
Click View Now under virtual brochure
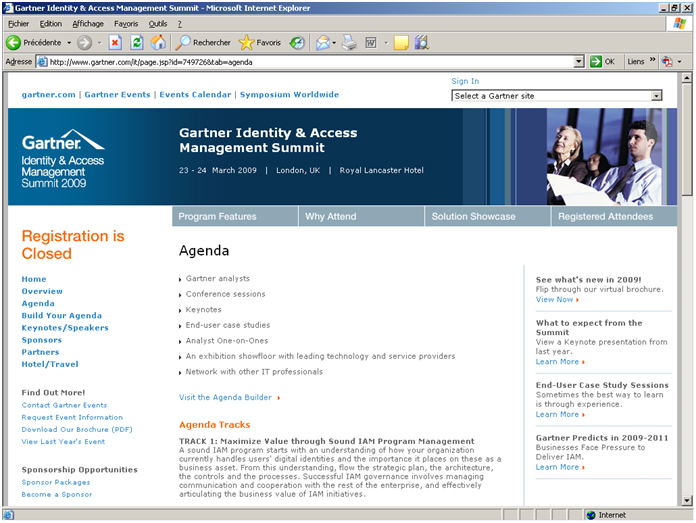pyautogui.click(x=554, y=300)
